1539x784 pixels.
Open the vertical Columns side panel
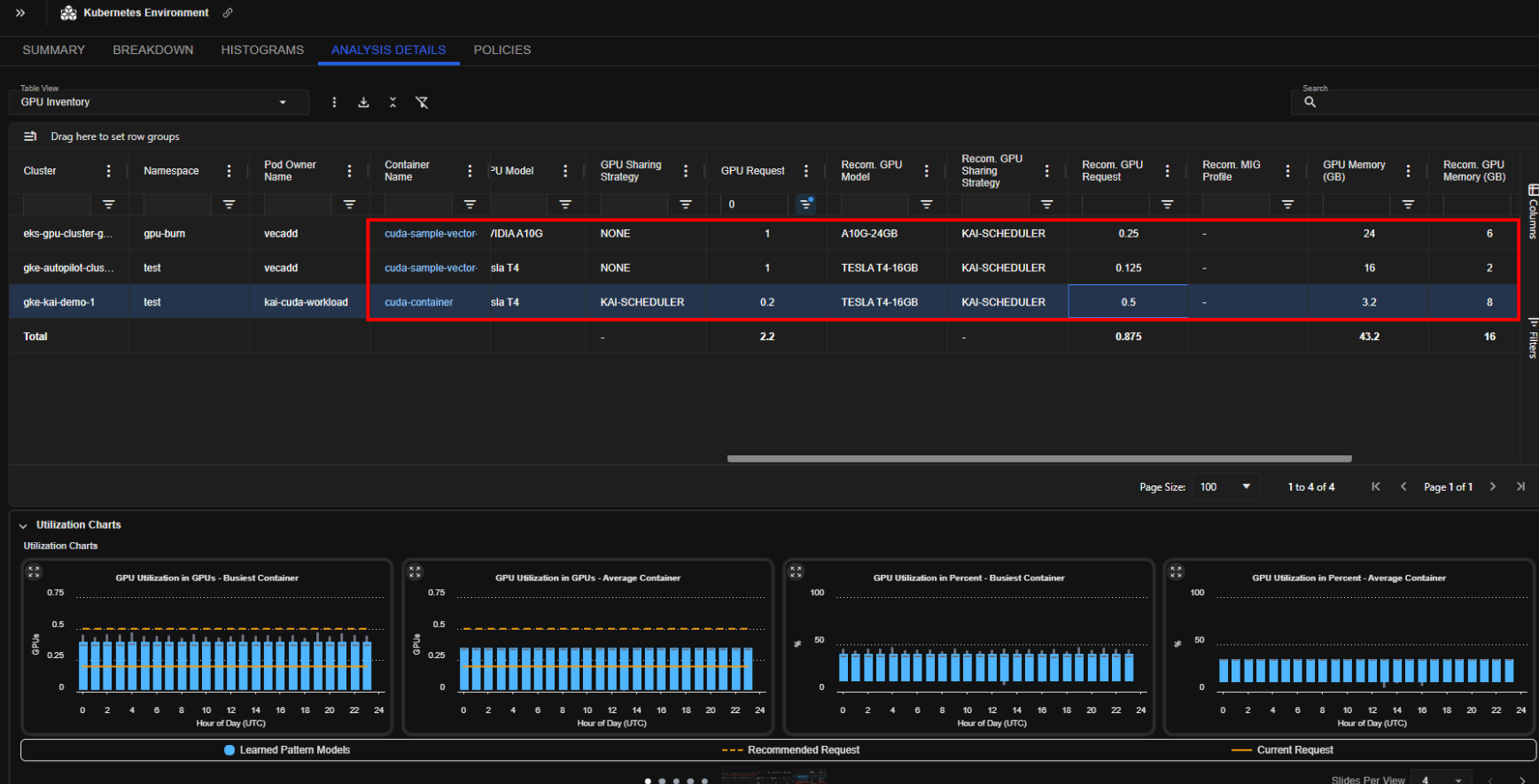coord(1533,211)
